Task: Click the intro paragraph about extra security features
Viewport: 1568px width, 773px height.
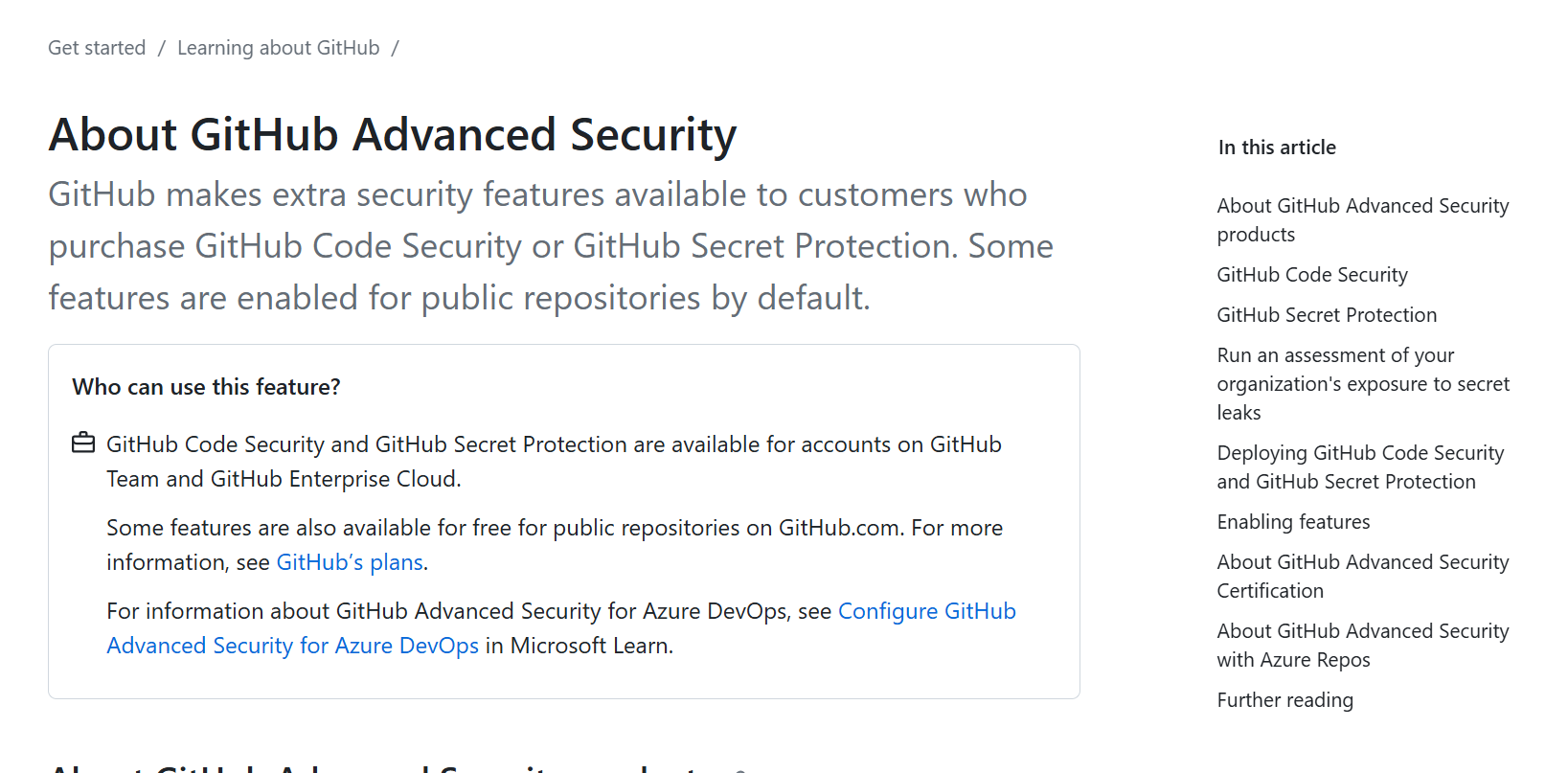Action: 550,245
